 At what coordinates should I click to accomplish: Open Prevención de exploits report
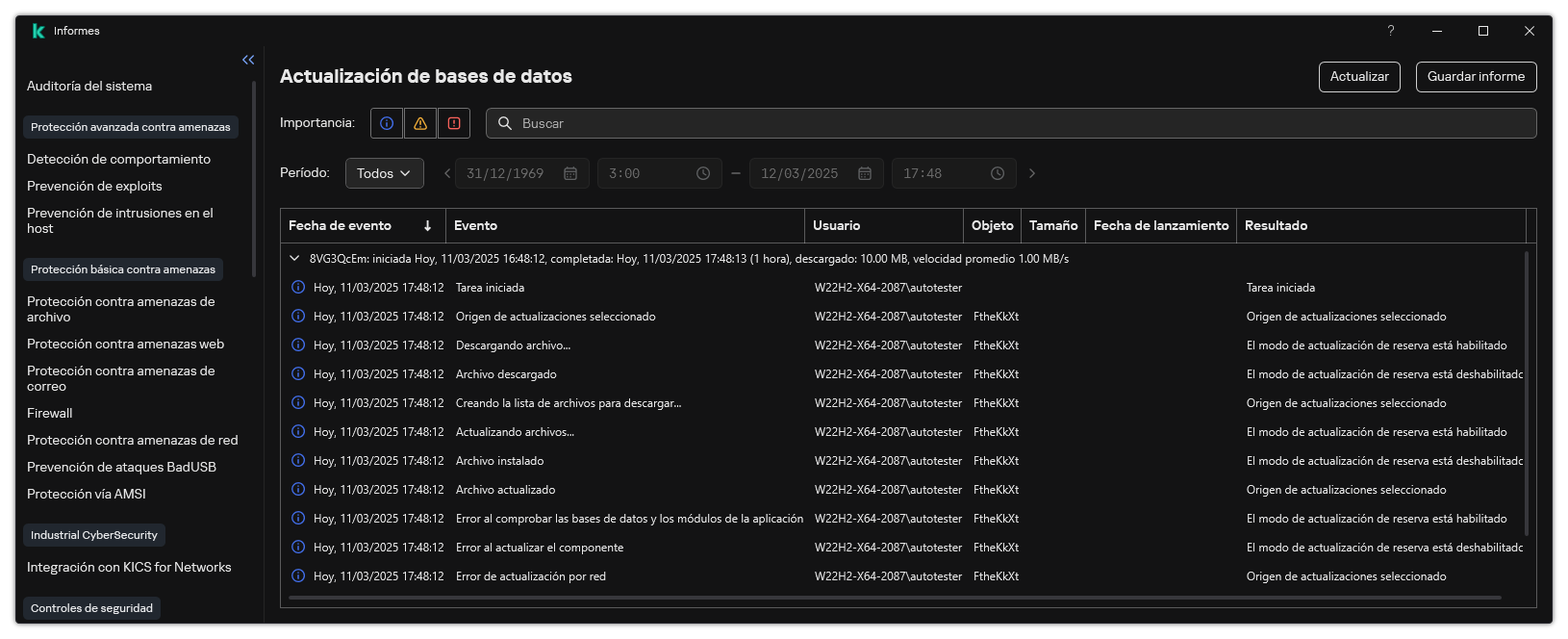[x=94, y=186]
